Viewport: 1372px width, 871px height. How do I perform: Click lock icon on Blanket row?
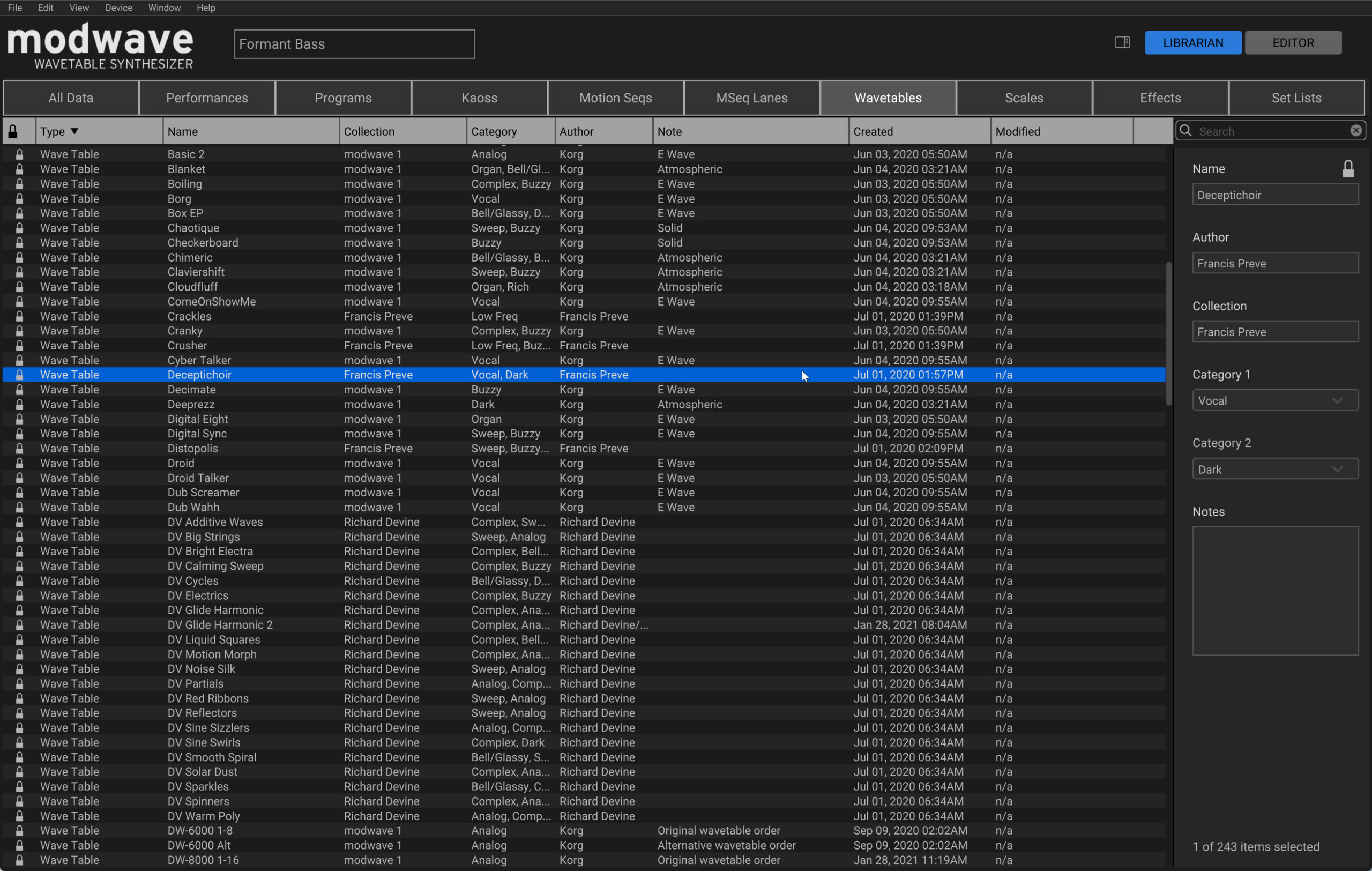(x=19, y=169)
